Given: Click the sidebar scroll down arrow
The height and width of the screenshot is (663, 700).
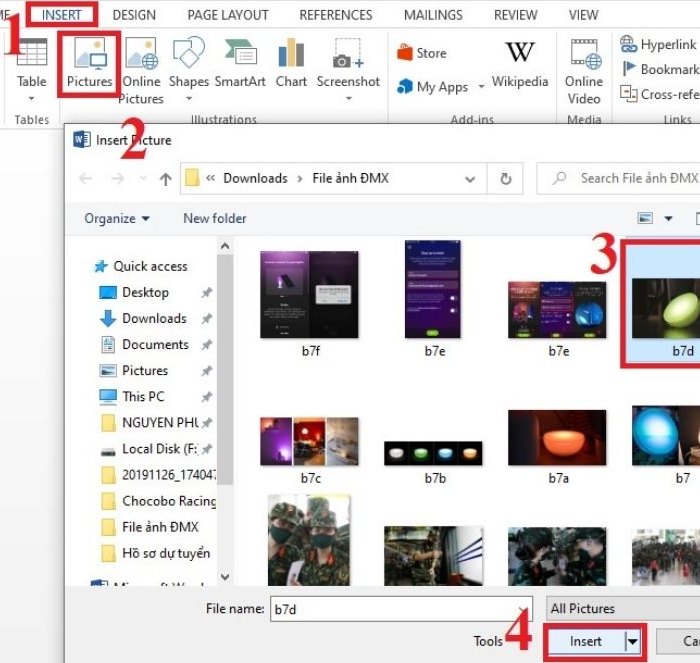Looking at the screenshot, I should pyautogui.click(x=225, y=577).
